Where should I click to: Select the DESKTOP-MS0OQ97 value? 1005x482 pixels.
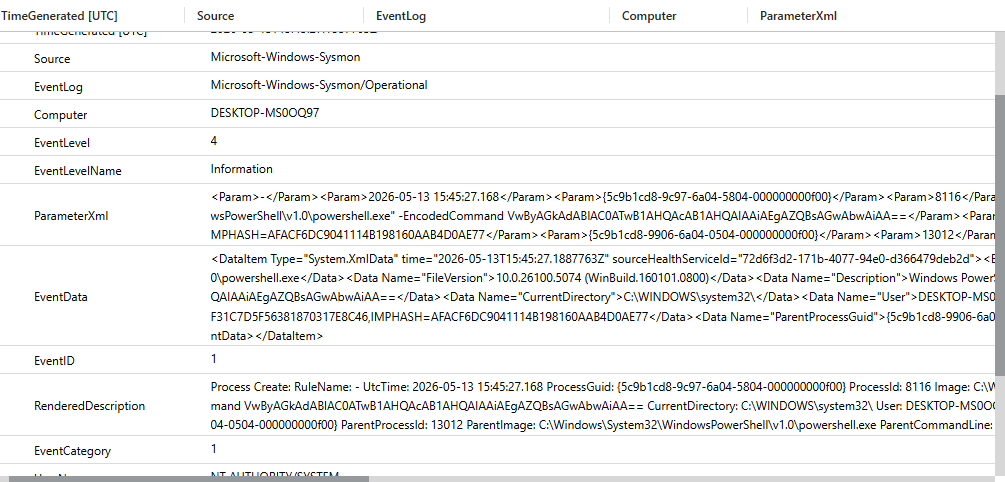(265, 113)
